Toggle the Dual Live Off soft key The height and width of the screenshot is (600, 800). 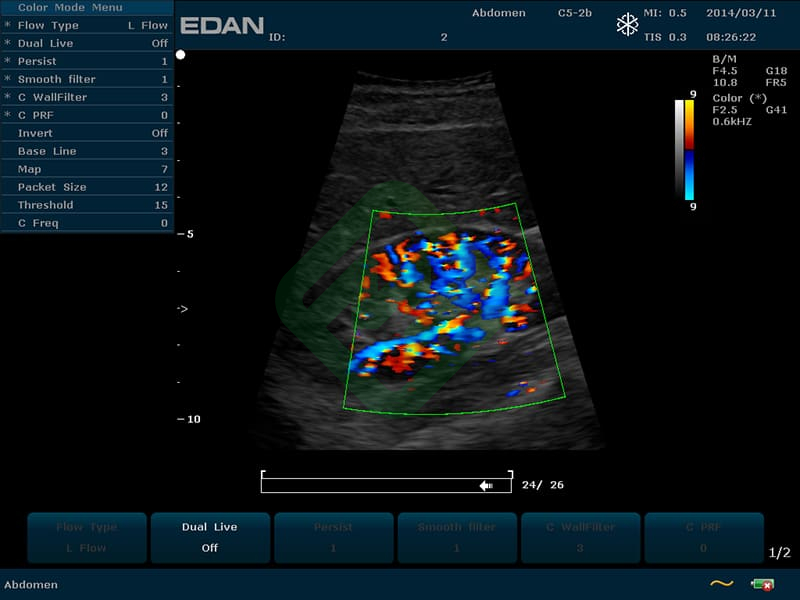210,537
